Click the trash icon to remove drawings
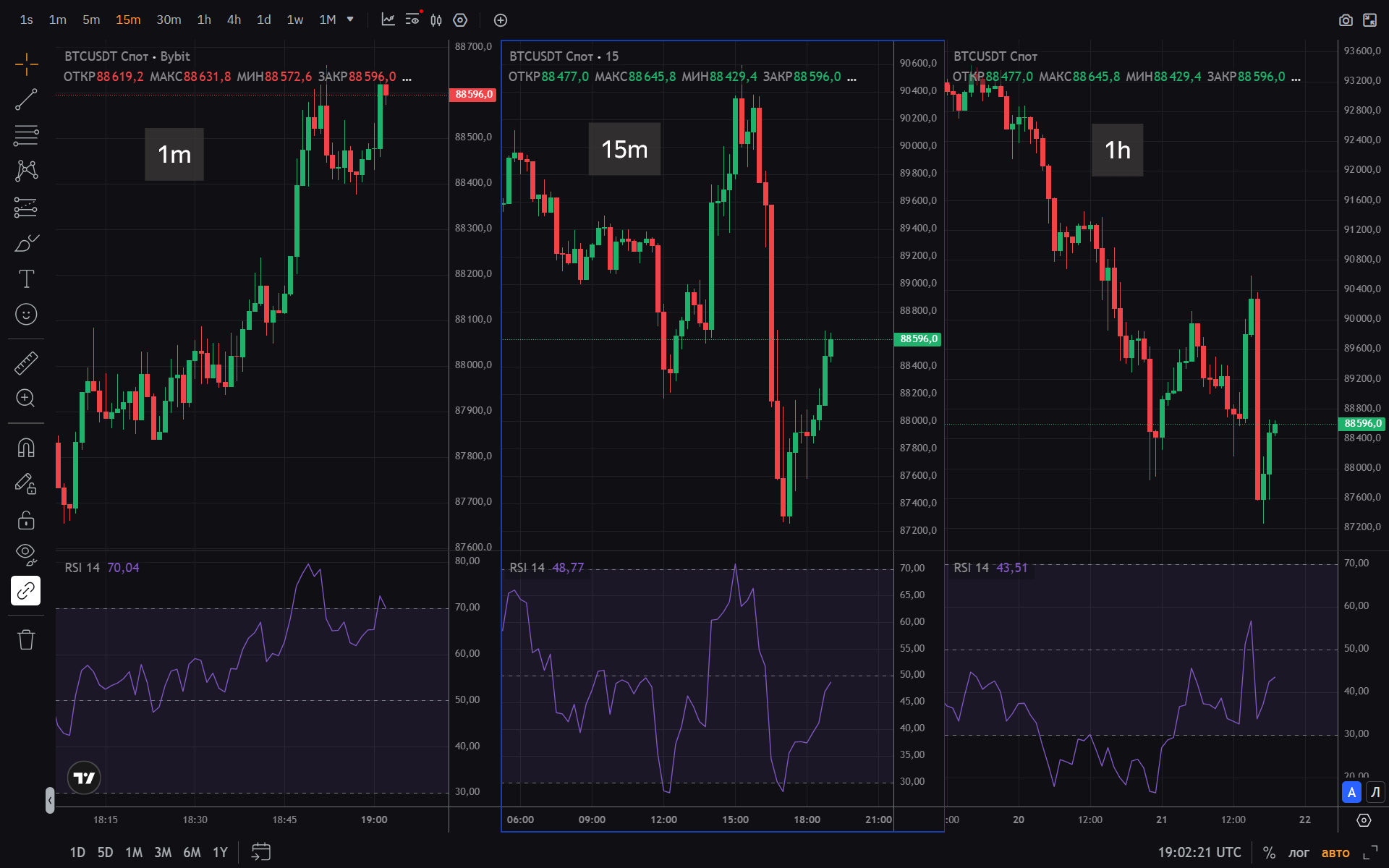This screenshot has height=868, width=1389. pos(26,639)
